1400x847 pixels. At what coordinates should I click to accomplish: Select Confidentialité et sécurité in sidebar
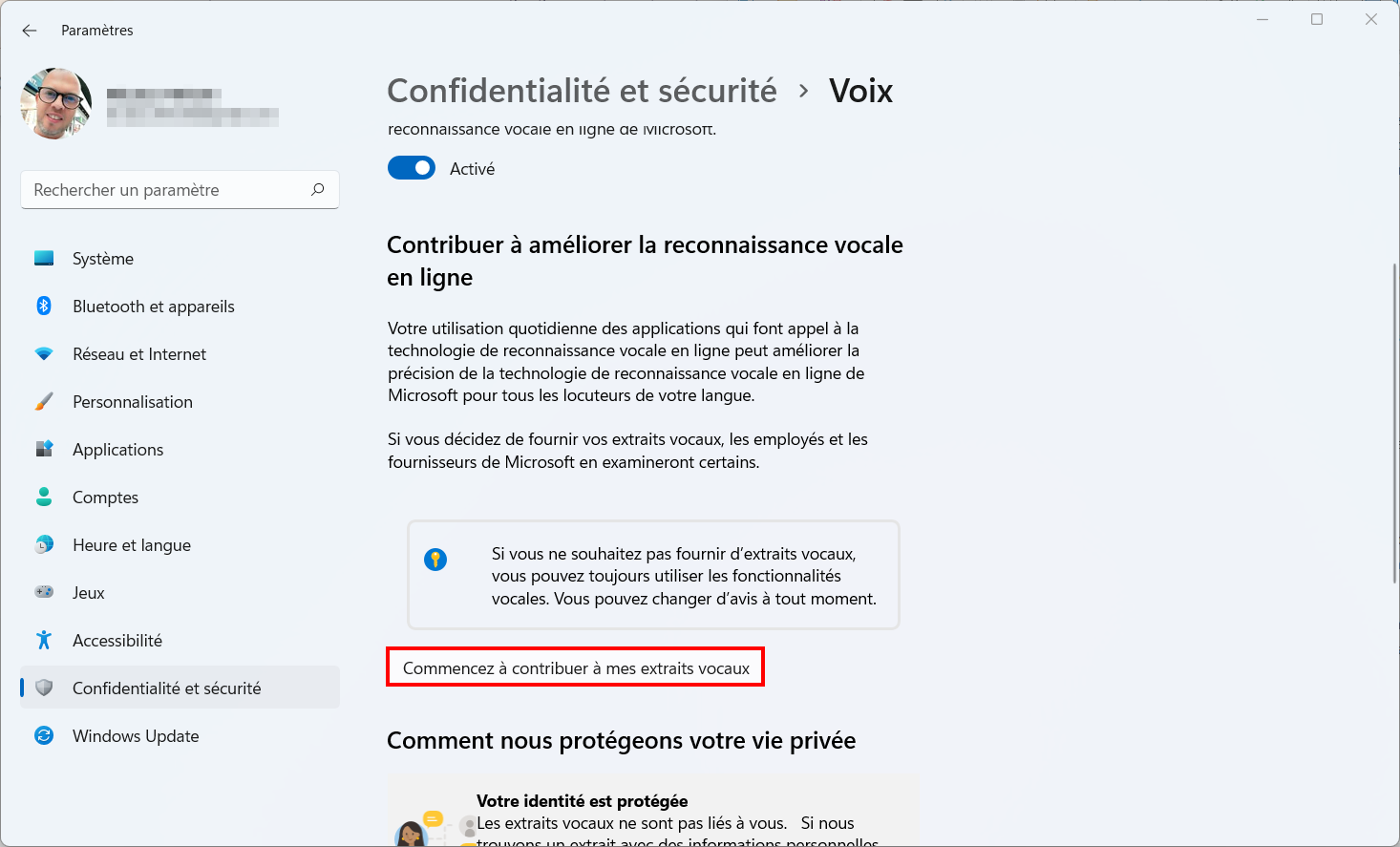pyautogui.click(x=180, y=688)
